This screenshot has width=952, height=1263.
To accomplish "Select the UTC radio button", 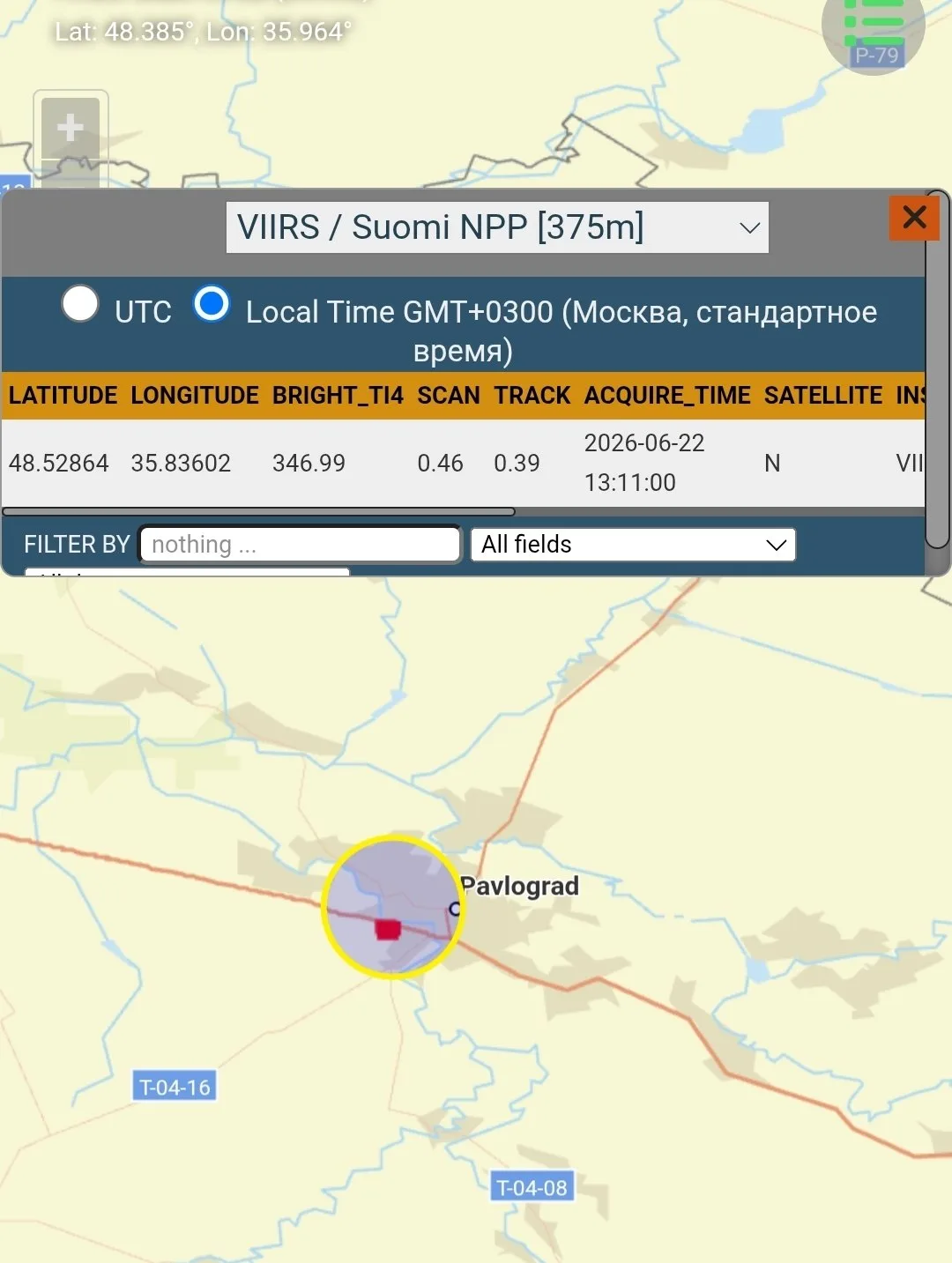I will 80,304.
